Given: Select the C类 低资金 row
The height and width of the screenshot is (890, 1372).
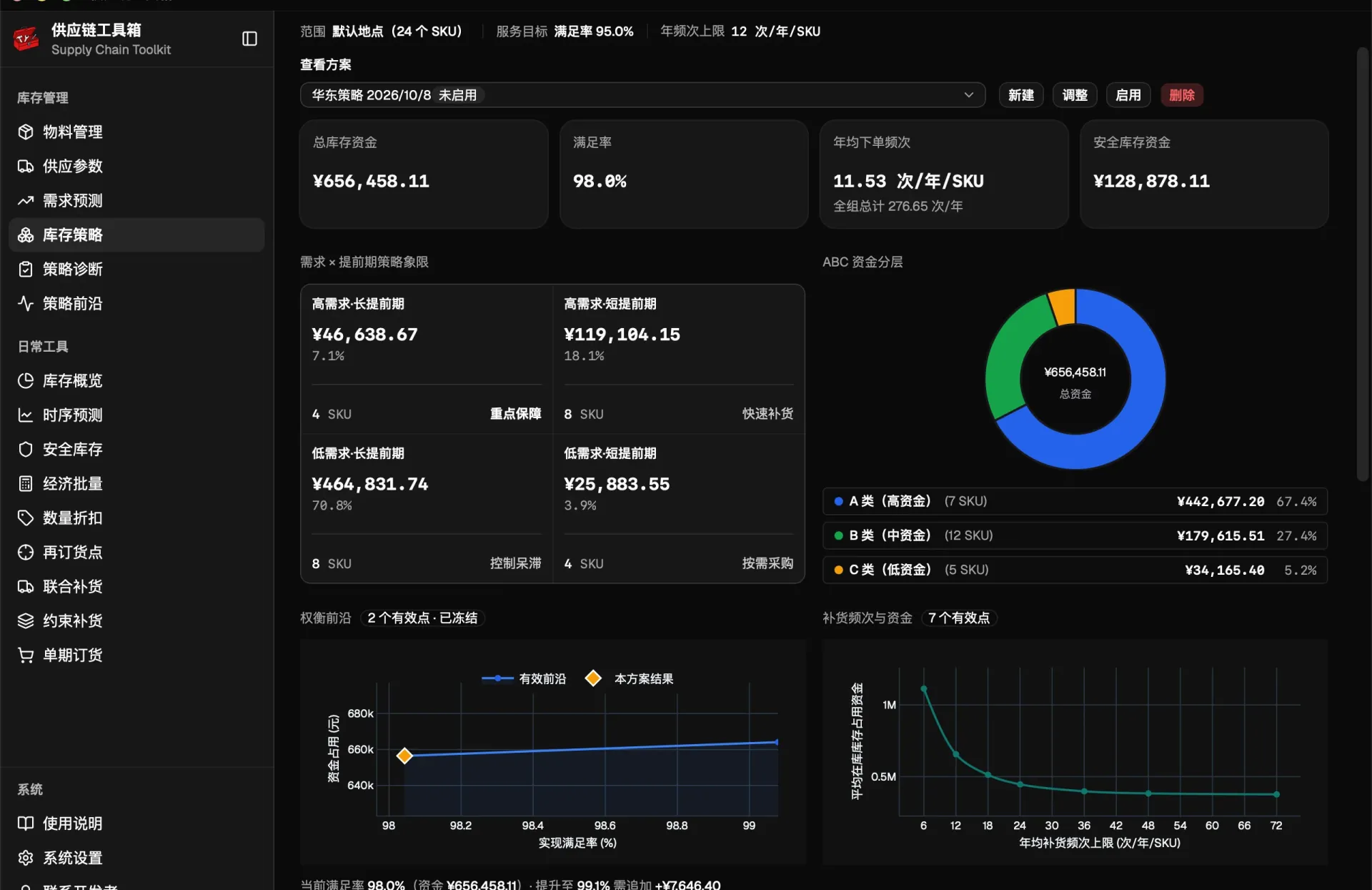Looking at the screenshot, I should (1075, 570).
